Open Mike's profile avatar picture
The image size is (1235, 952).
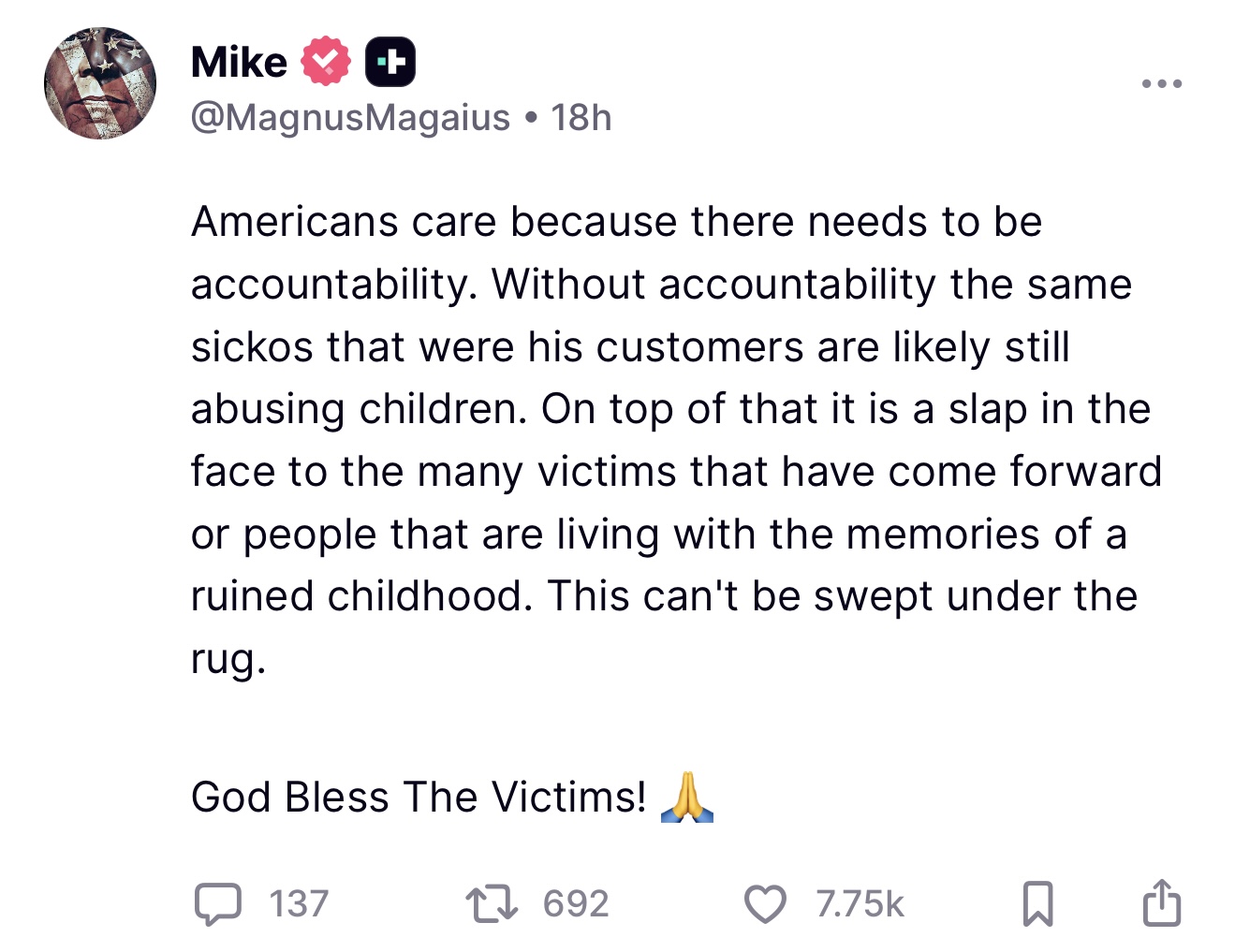click(100, 83)
